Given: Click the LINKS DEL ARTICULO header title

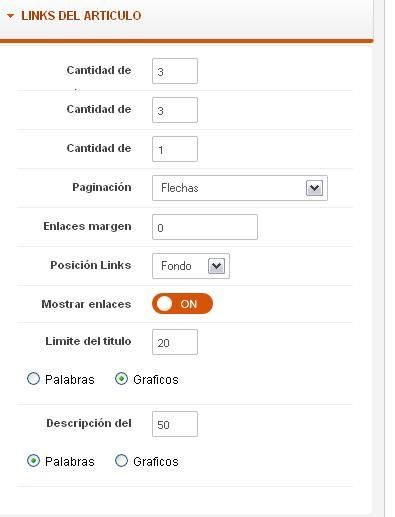Looking at the screenshot, I should [81, 16].
